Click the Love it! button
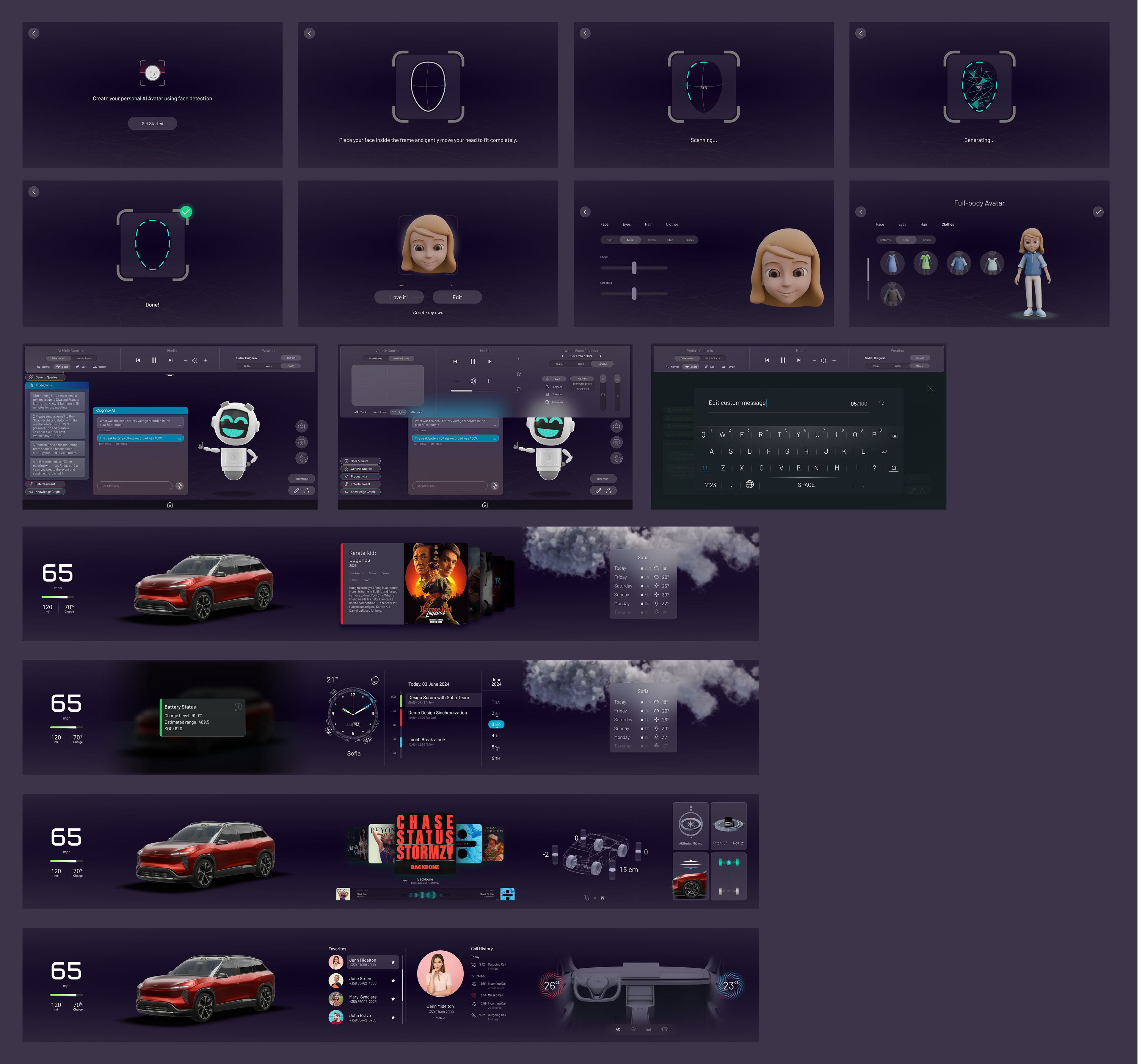This screenshot has height=1064, width=1142. 399,297
